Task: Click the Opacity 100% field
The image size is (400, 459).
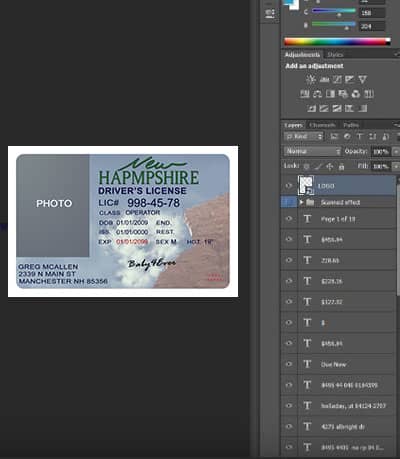Action: 380,152
